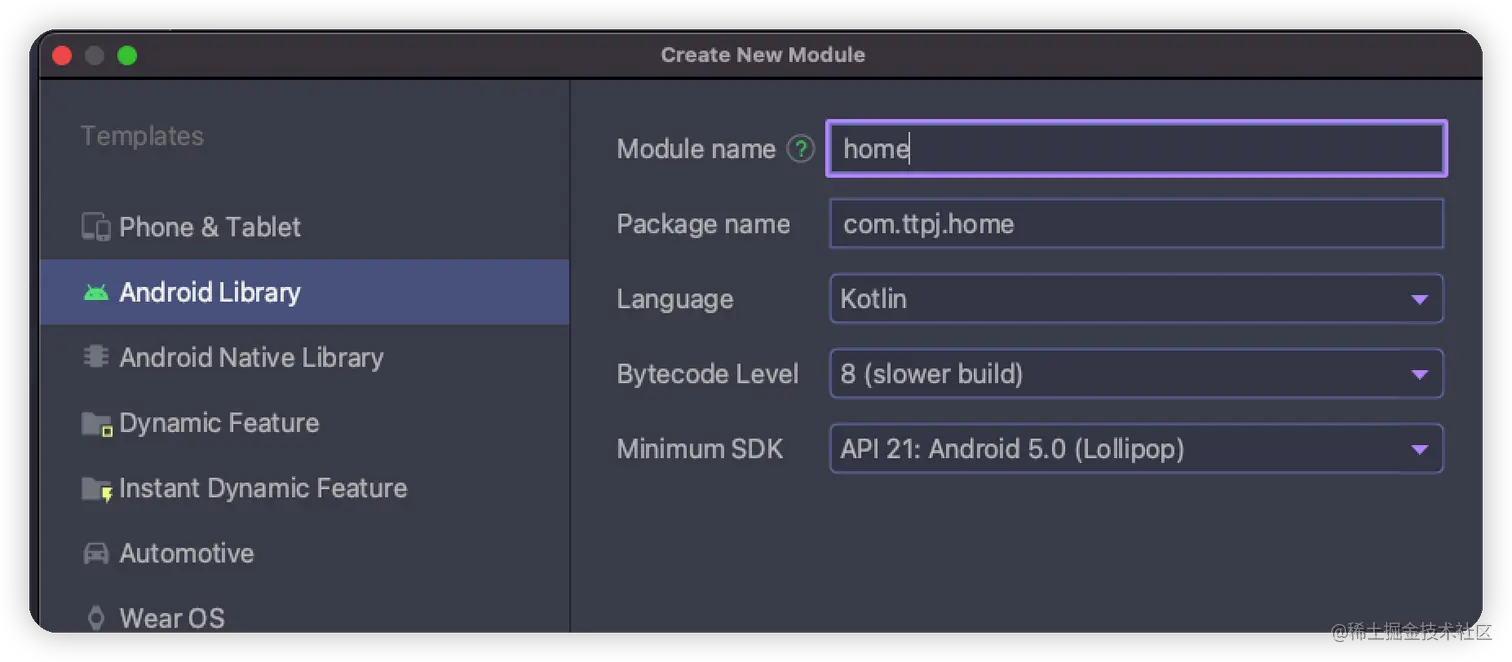Click the Minimum SDK label
Screen dimensions: 1512x662
point(700,449)
